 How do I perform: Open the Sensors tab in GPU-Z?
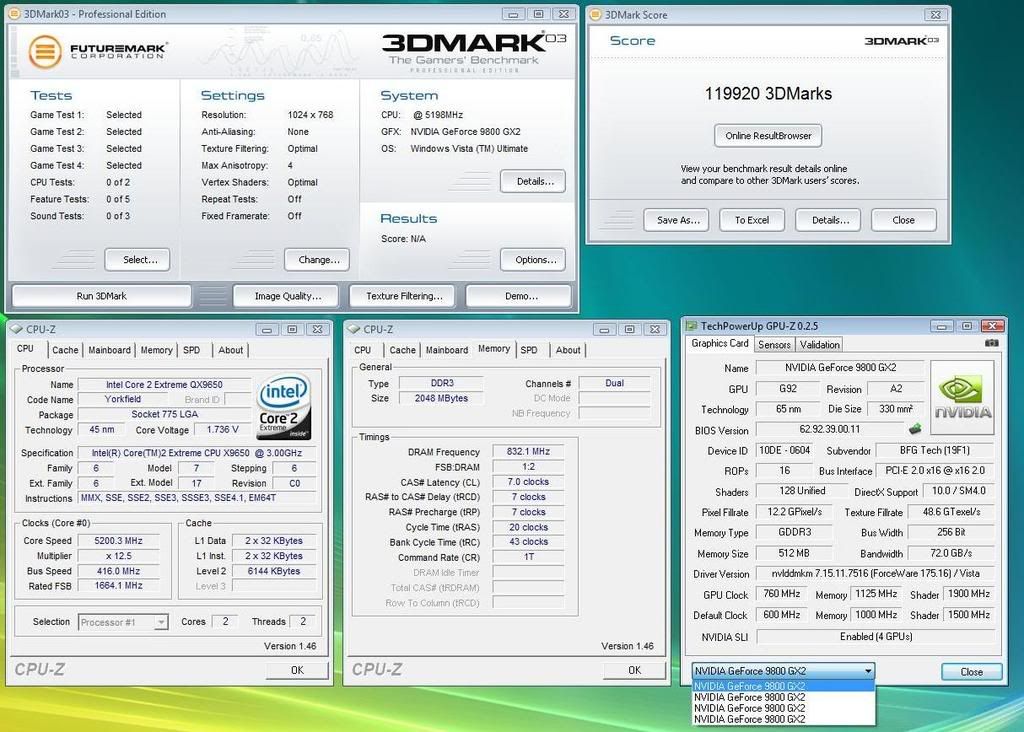(x=775, y=345)
